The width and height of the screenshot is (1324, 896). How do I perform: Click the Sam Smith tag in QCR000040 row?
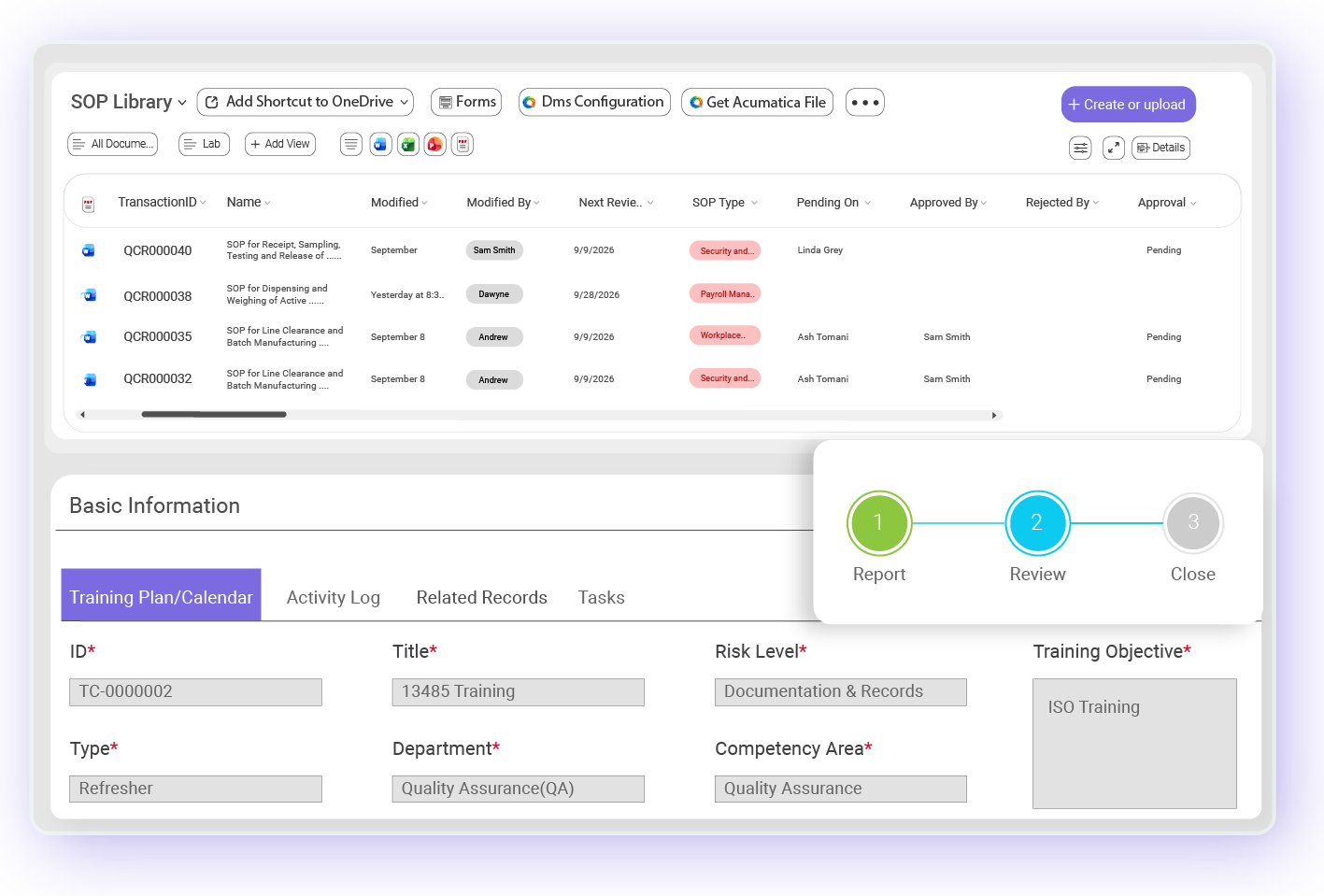[x=494, y=250]
